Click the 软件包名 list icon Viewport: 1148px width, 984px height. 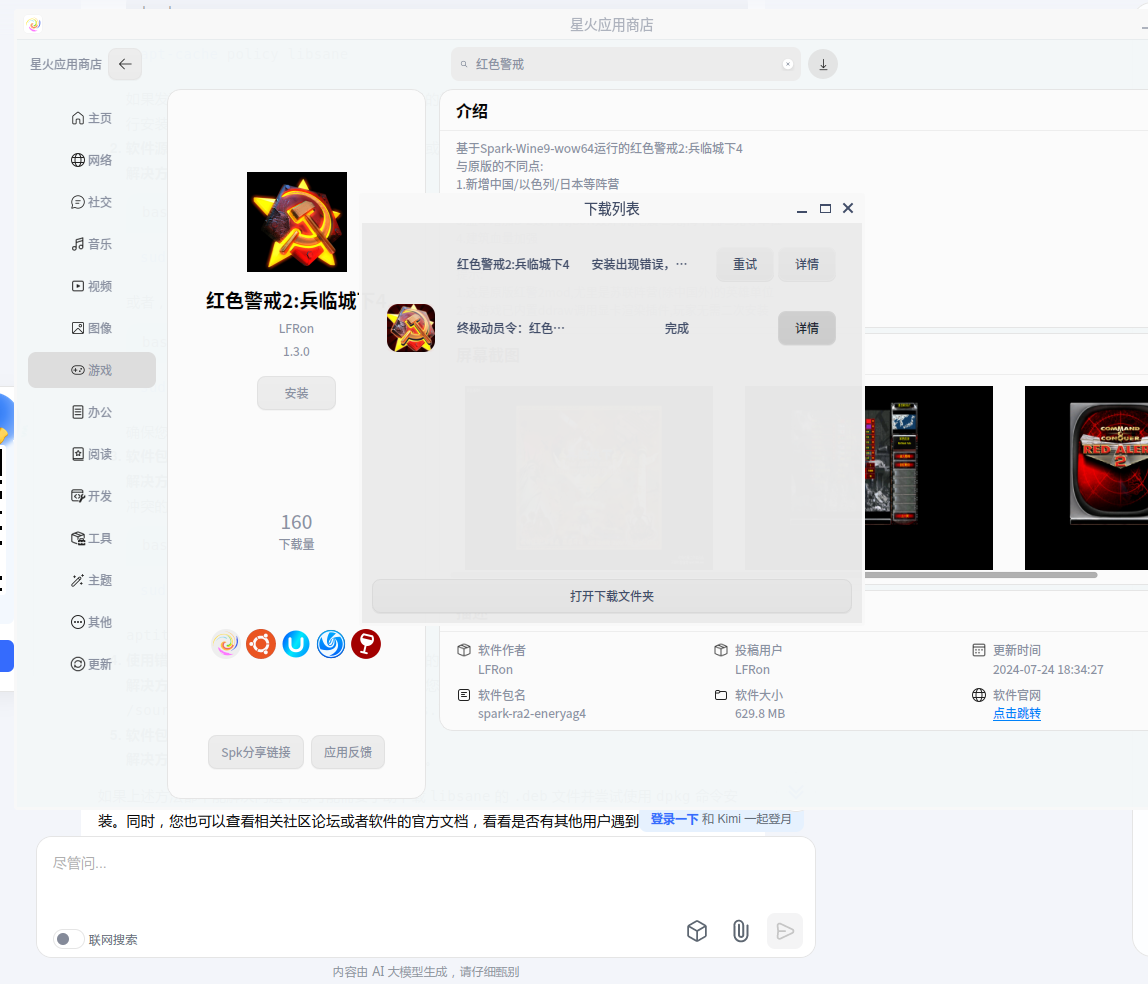pos(463,695)
